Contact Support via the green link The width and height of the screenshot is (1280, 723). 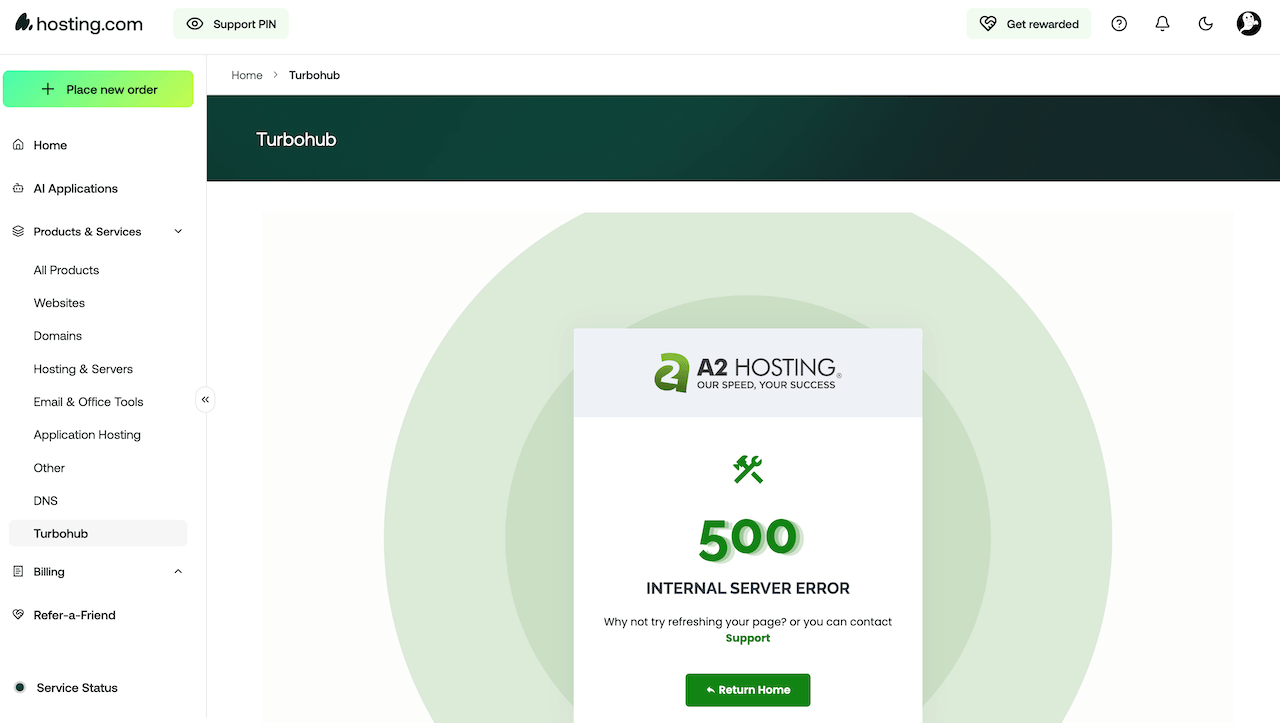(x=747, y=637)
